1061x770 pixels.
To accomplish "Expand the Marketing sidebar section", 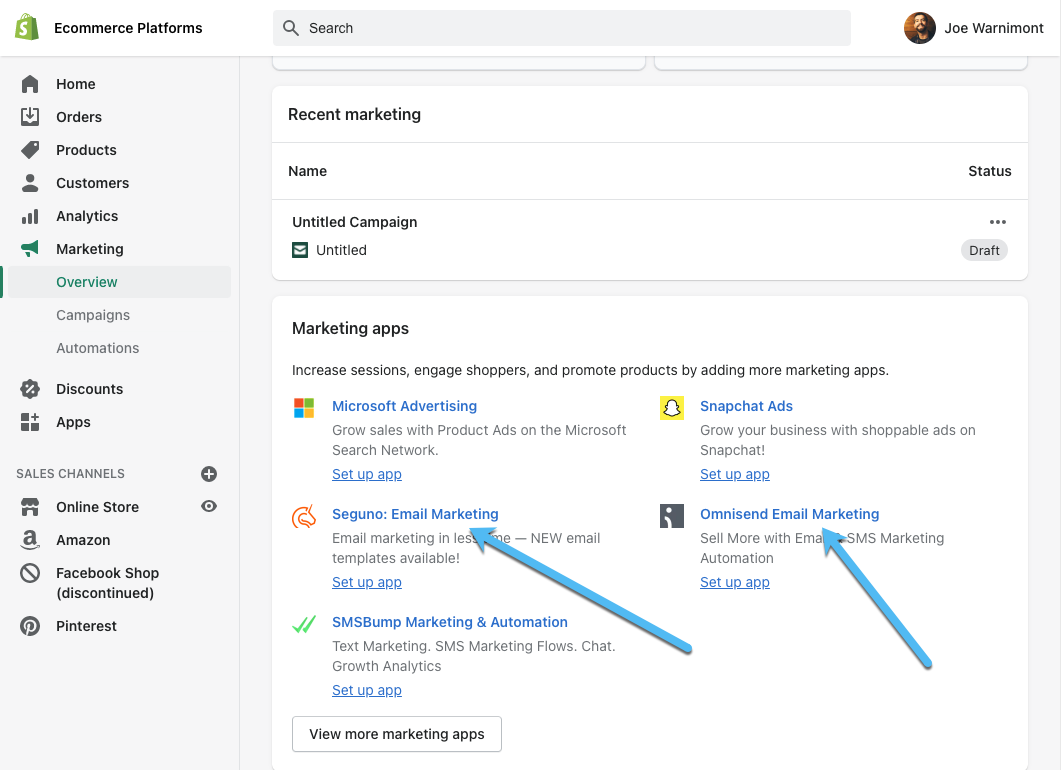I will (x=89, y=249).
